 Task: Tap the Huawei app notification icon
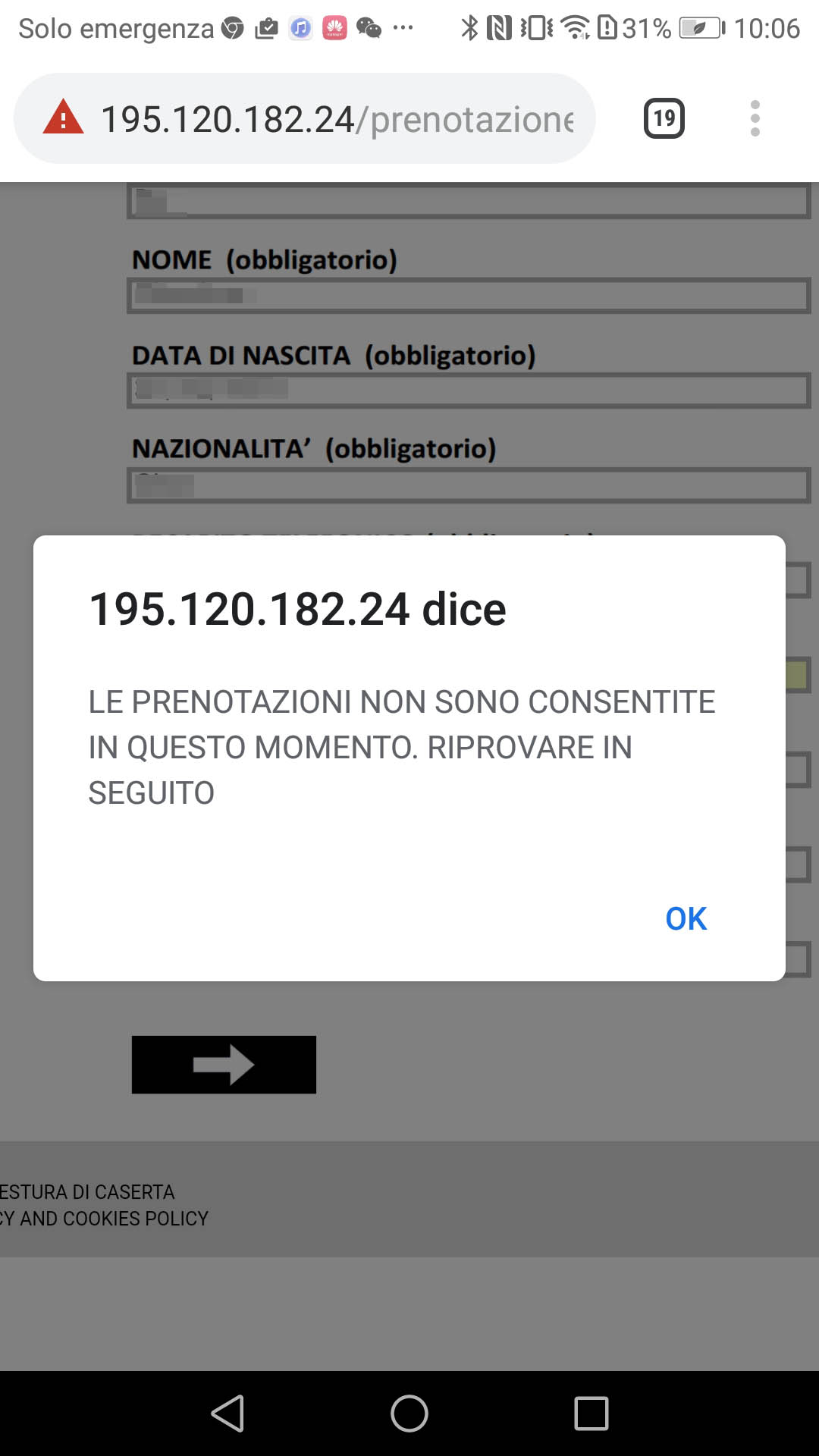(334, 29)
